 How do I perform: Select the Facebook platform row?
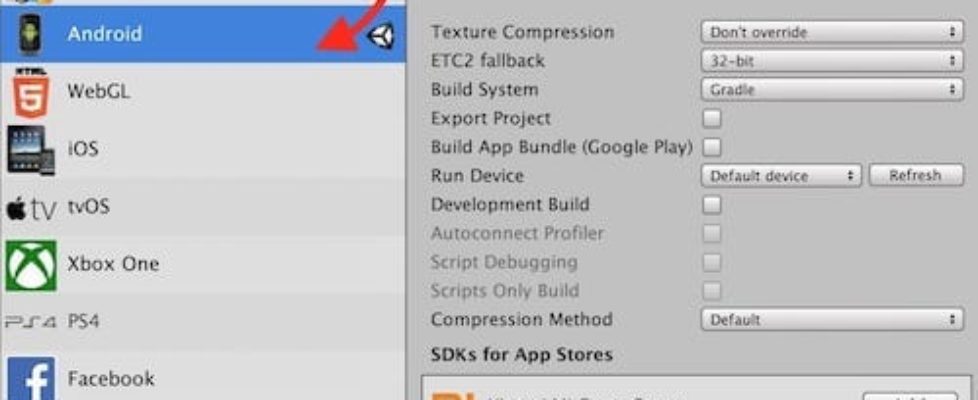200,379
